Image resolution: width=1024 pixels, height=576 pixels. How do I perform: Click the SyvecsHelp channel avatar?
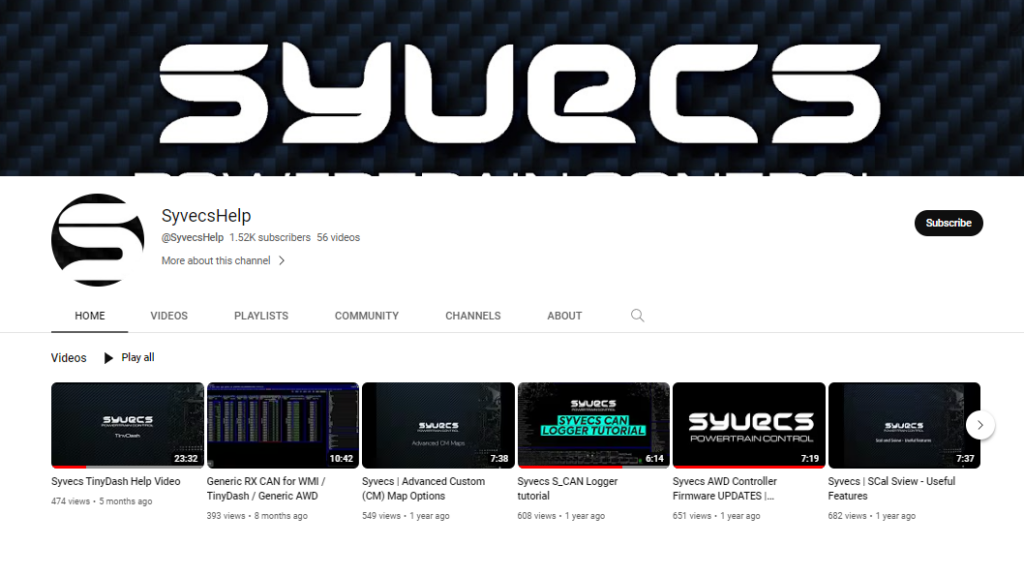[99, 239]
